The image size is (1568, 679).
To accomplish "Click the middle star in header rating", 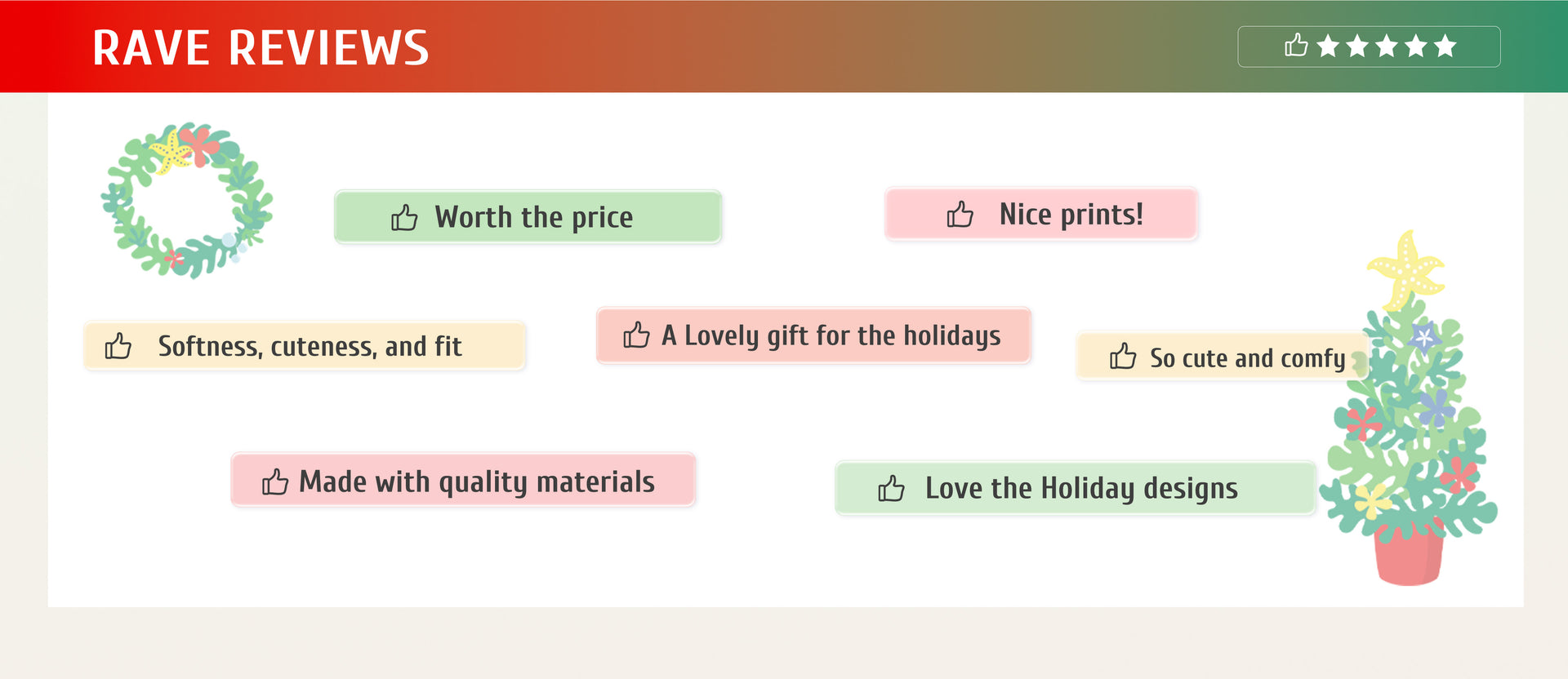I will (x=1387, y=46).
